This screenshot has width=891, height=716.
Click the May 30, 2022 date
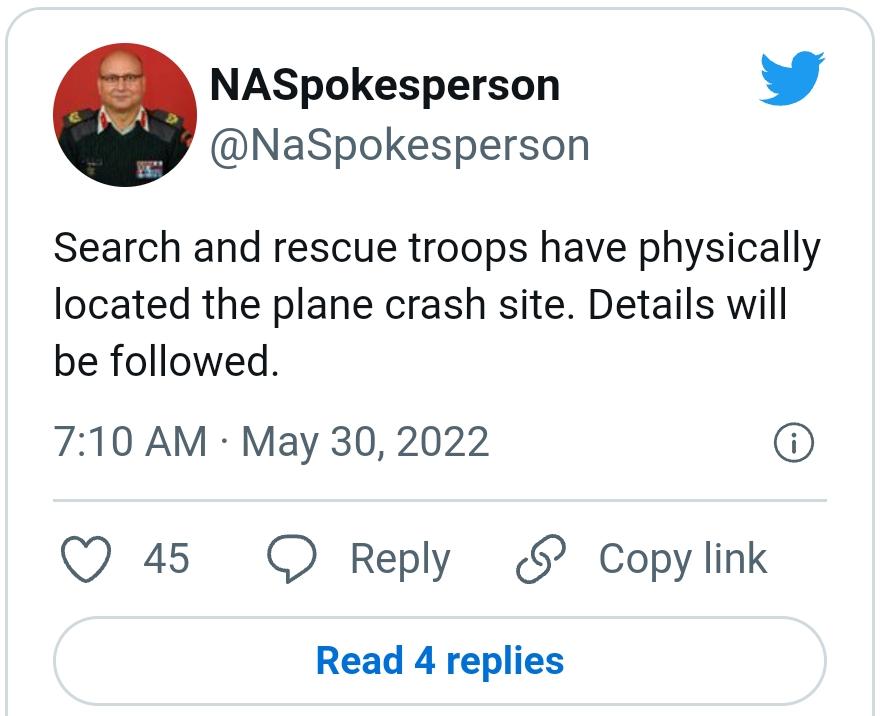[x=365, y=442]
